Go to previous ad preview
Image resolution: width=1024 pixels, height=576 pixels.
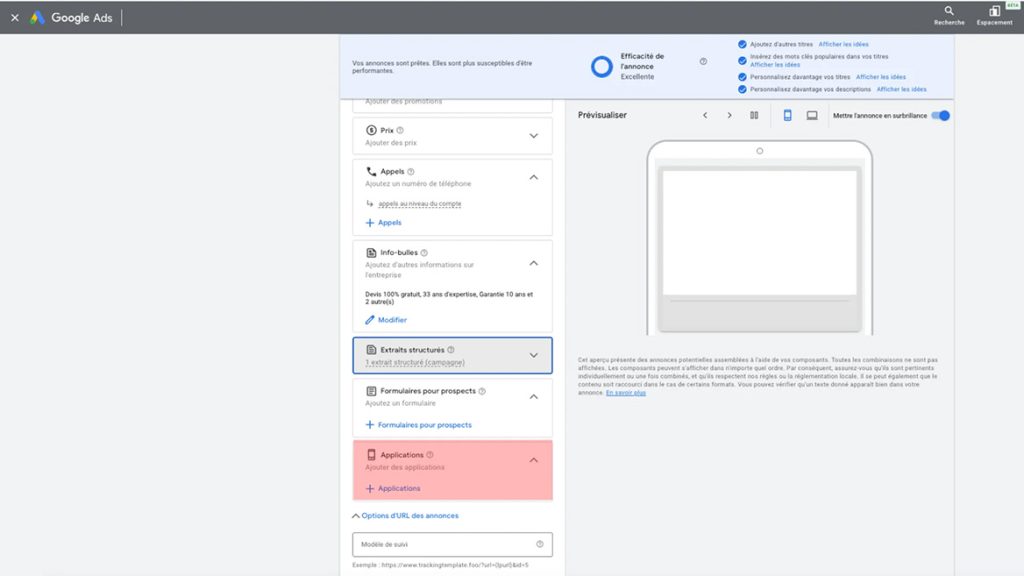tap(705, 116)
